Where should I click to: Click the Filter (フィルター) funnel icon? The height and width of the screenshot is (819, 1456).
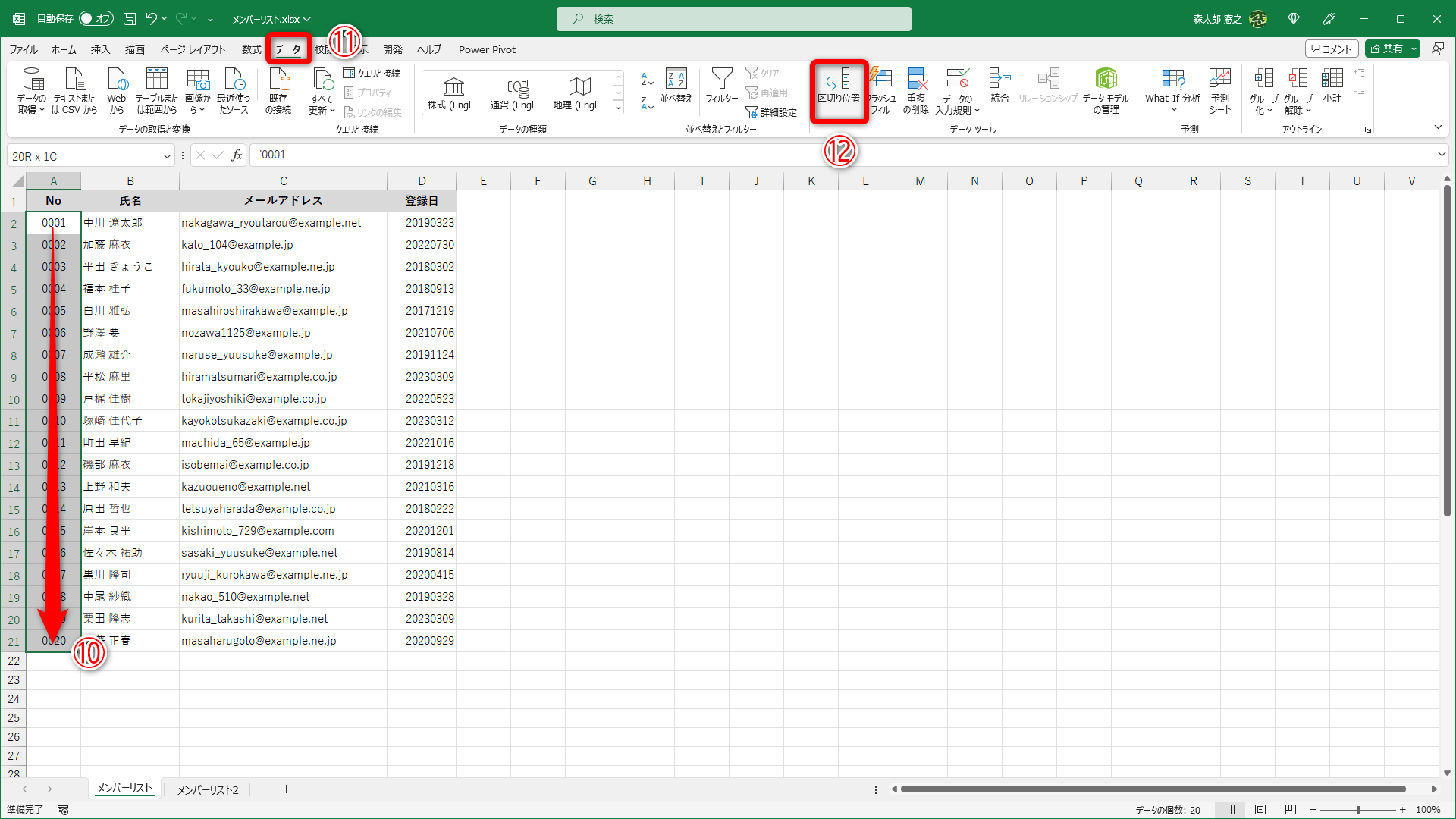pyautogui.click(x=721, y=86)
